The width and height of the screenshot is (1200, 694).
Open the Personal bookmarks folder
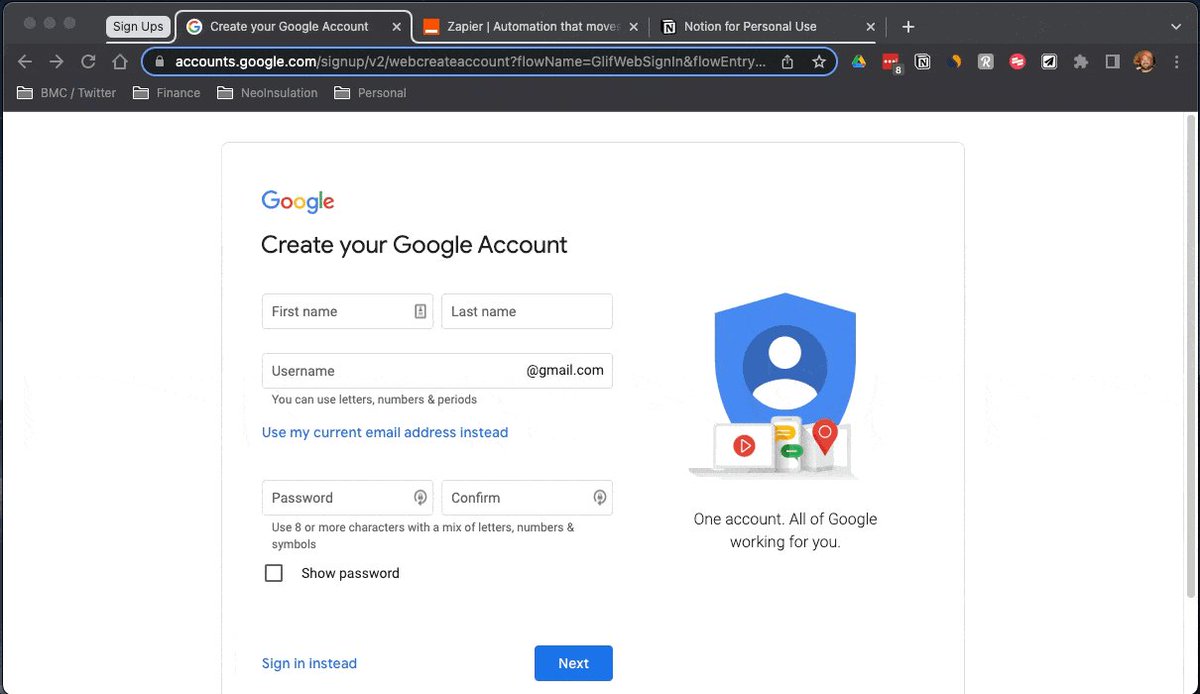371,93
